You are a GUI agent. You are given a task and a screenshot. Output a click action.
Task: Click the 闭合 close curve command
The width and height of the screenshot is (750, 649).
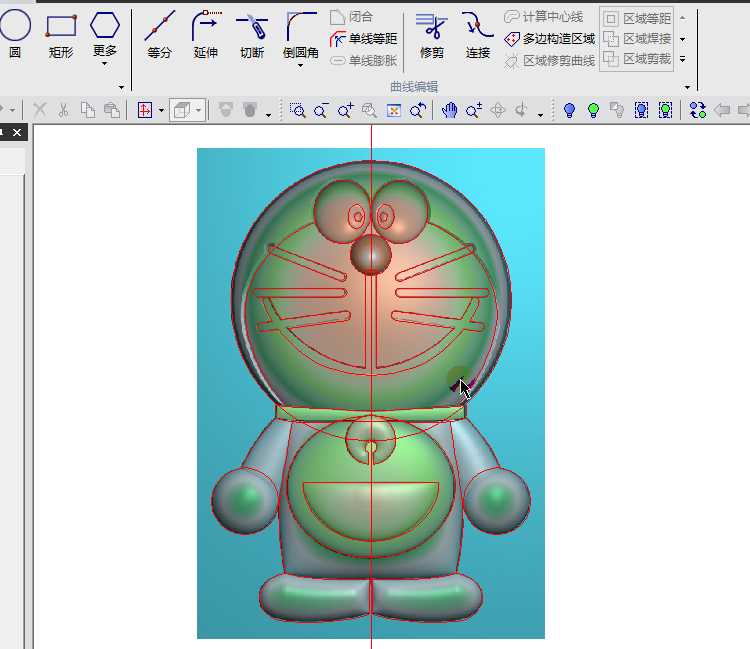(x=352, y=17)
